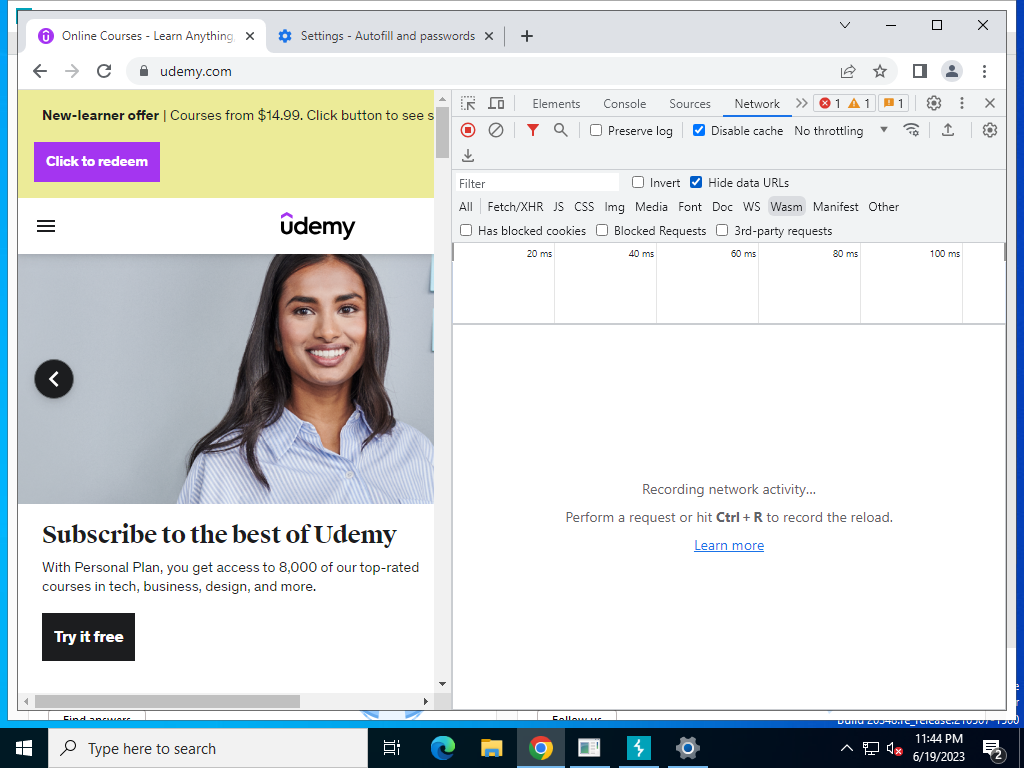
Task: View site information lock icon
Action: (x=144, y=71)
